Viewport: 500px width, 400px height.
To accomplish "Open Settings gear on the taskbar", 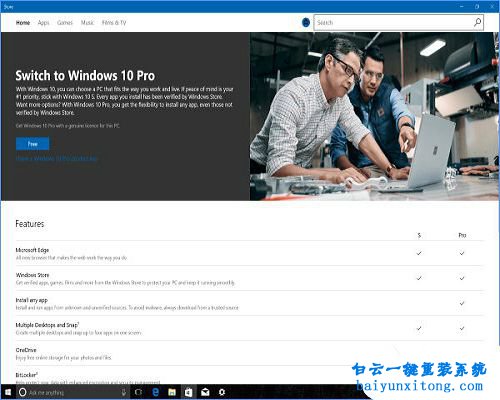I will pyautogui.click(x=222, y=392).
